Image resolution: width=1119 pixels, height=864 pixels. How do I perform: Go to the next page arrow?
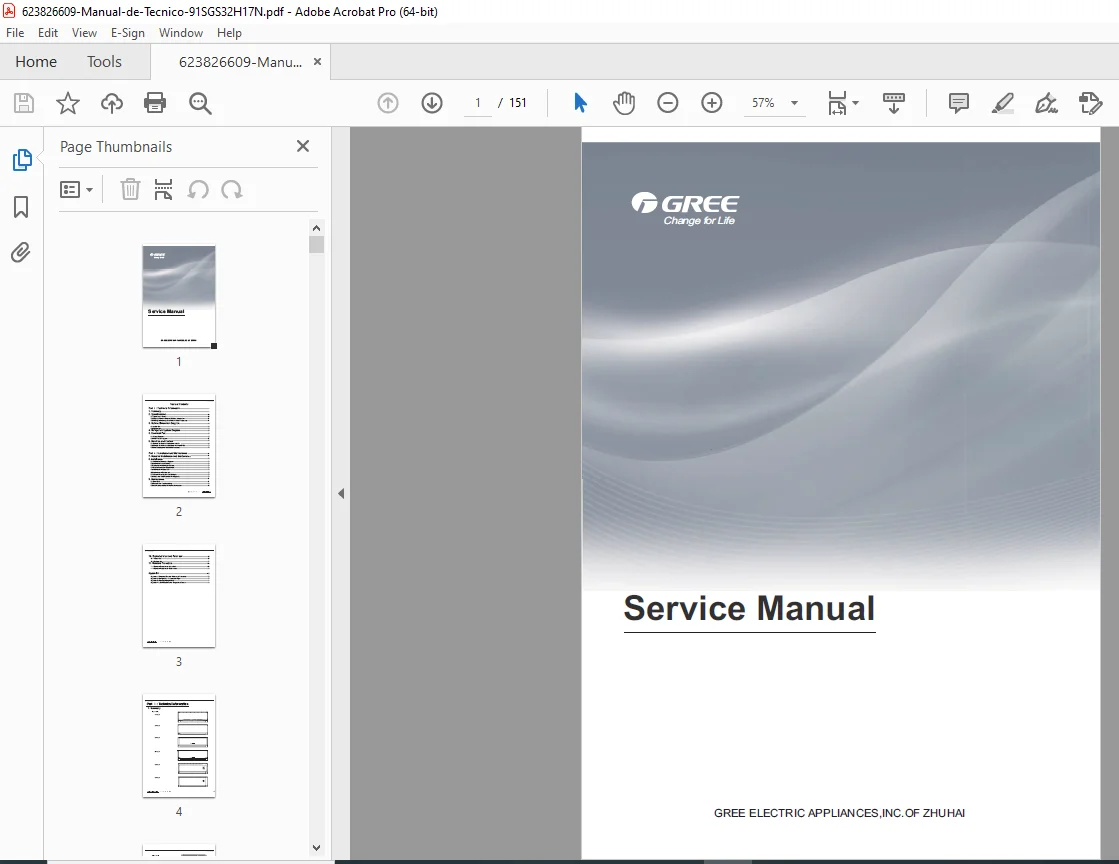432,103
